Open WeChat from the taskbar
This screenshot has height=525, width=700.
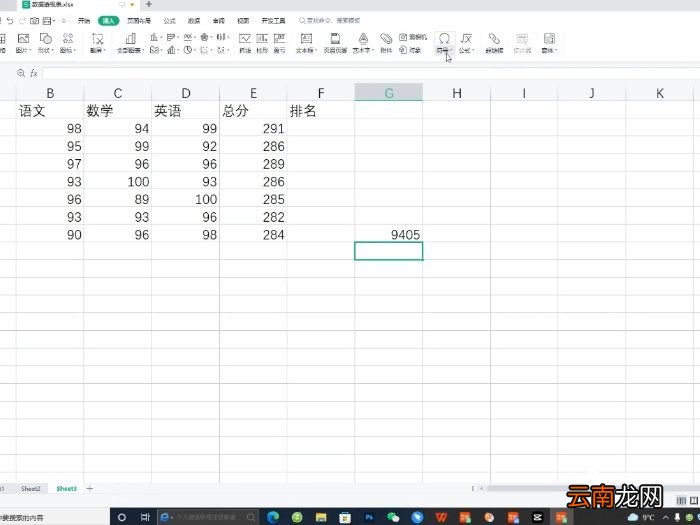[393, 517]
